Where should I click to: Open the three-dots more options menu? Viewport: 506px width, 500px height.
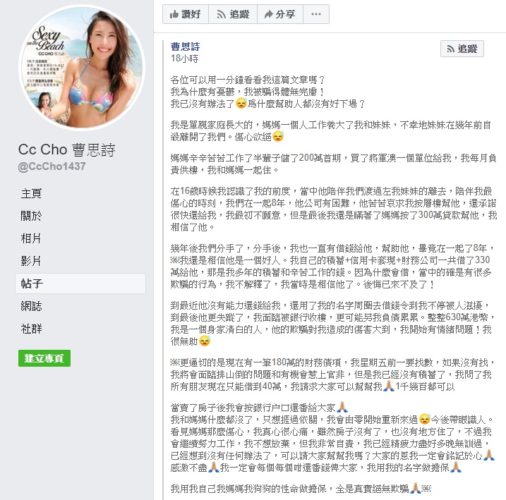(x=316, y=14)
